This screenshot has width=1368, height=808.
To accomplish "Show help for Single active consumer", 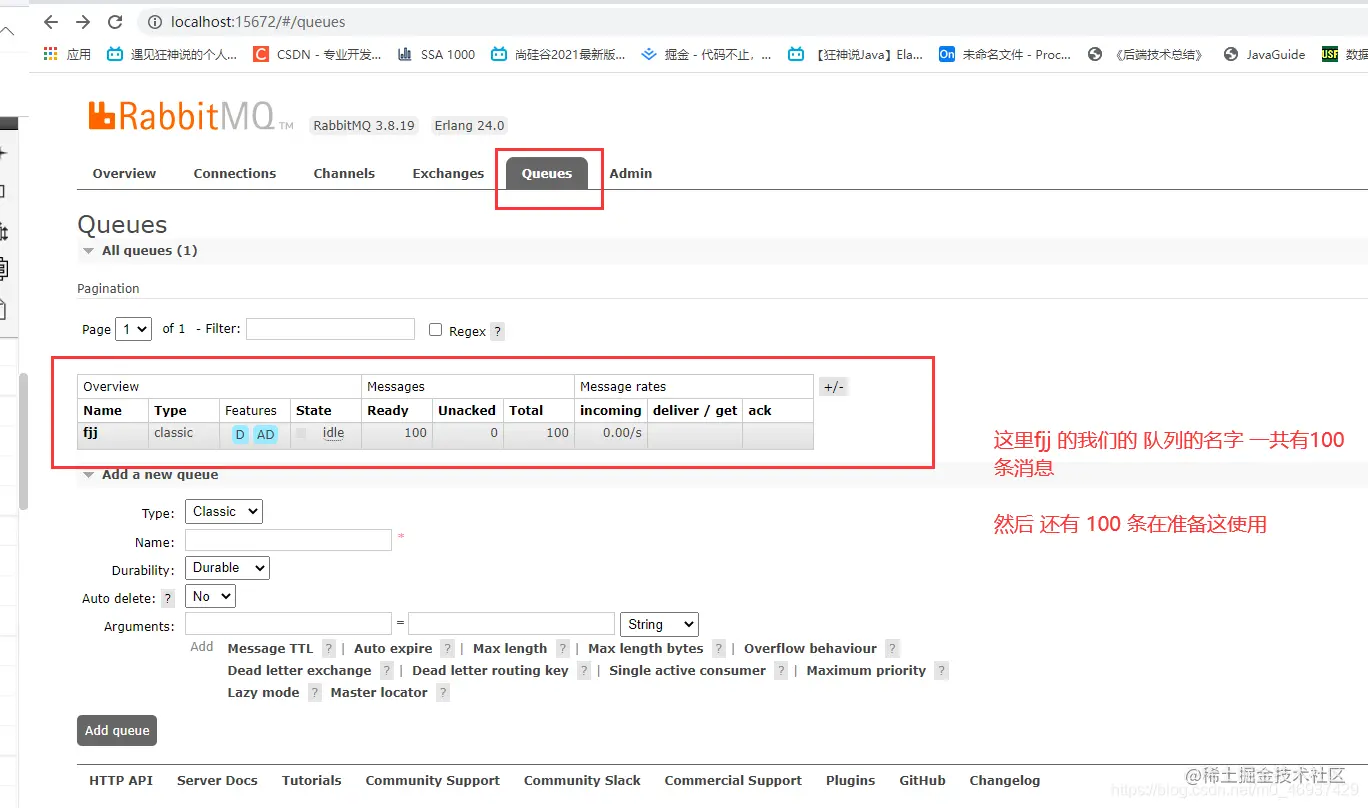I will tap(781, 671).
